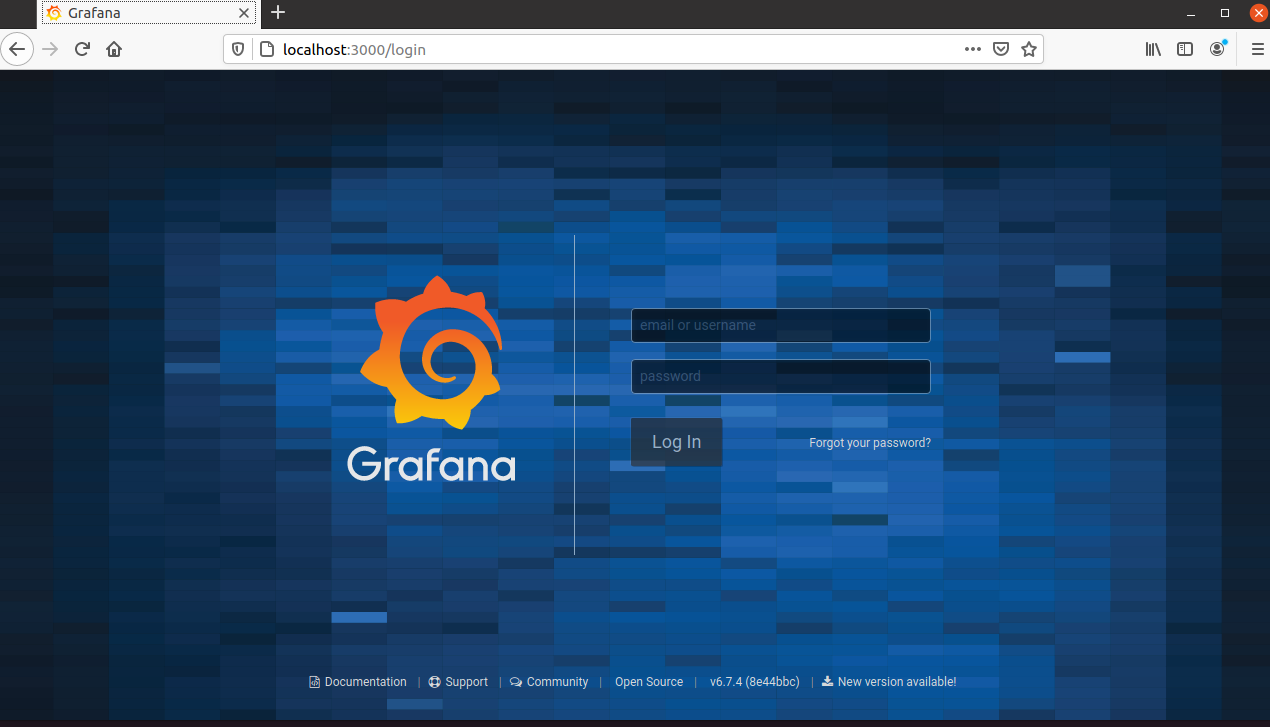
Task: Focus the password input field
Action: click(x=781, y=376)
